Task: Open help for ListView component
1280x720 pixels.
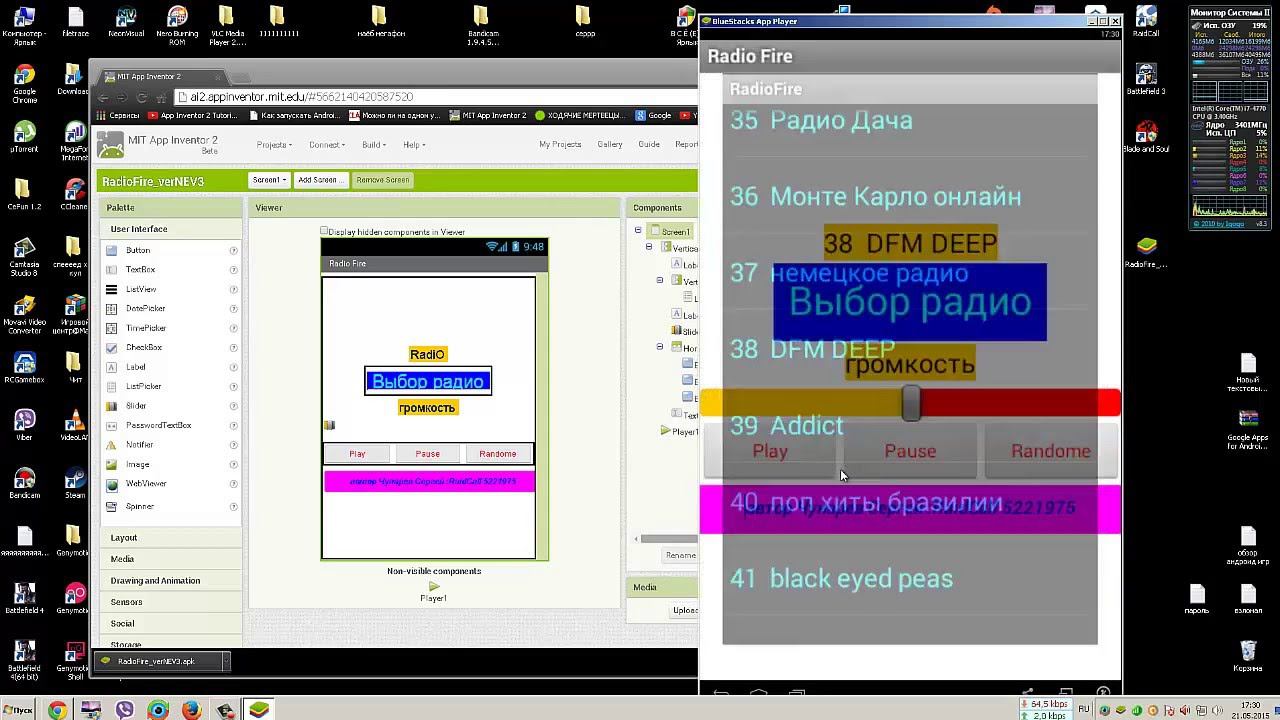Action: click(x=233, y=290)
